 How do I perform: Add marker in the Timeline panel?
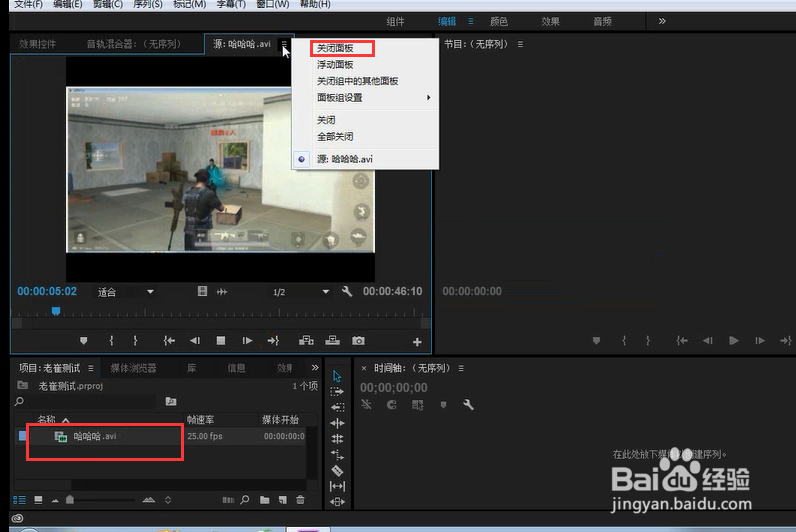[x=444, y=405]
